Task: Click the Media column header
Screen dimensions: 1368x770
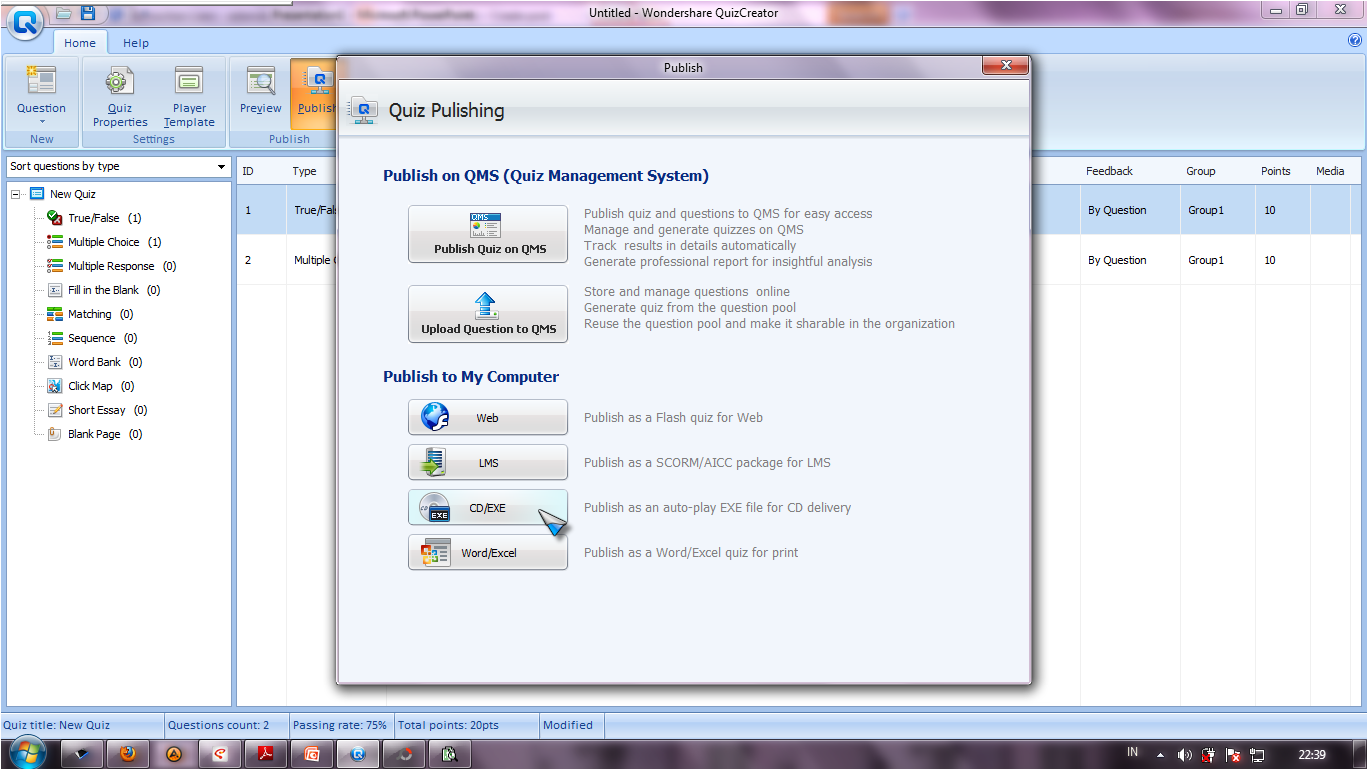Action: (x=1330, y=171)
